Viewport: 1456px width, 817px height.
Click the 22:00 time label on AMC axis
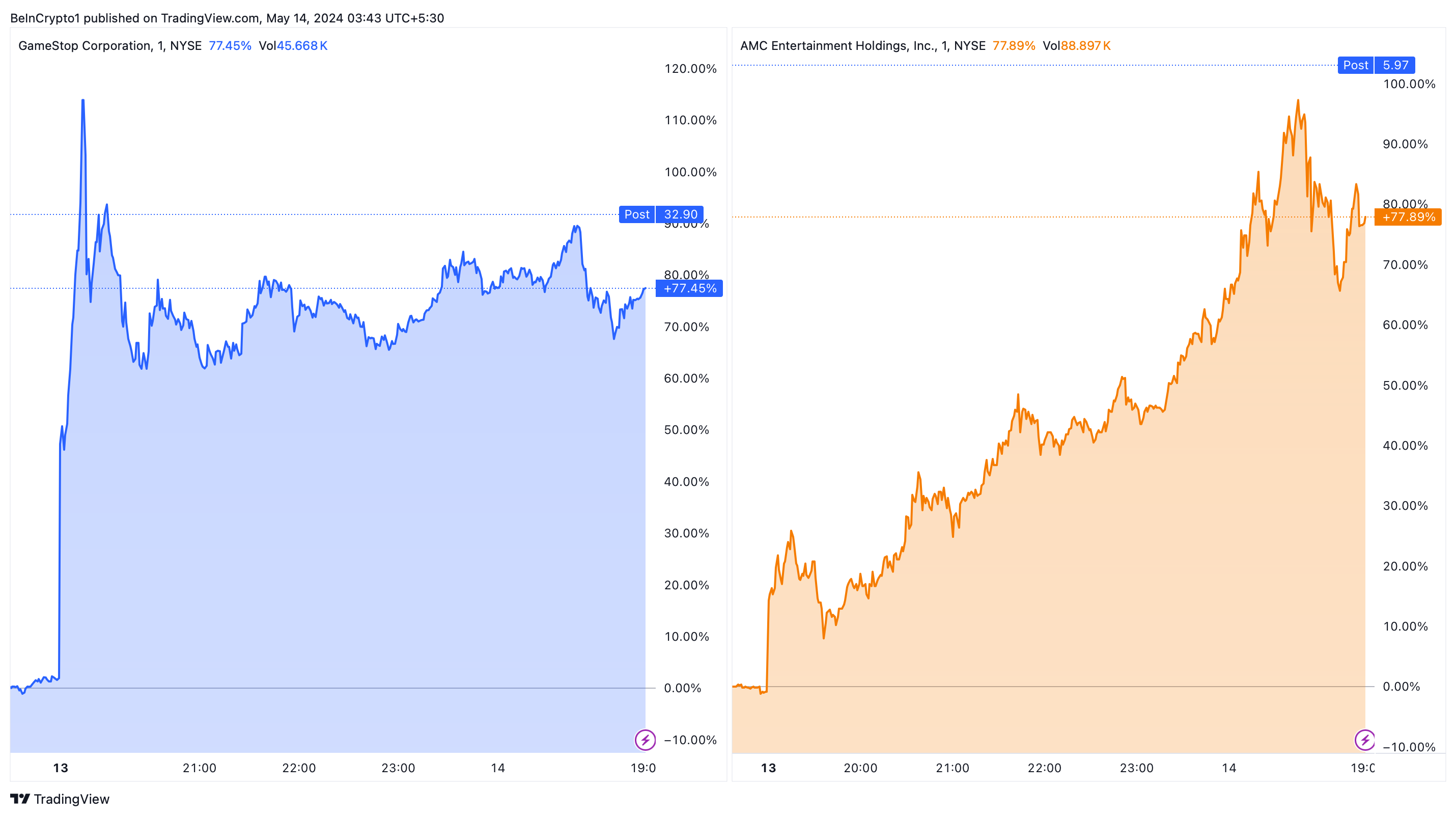click(x=1044, y=768)
